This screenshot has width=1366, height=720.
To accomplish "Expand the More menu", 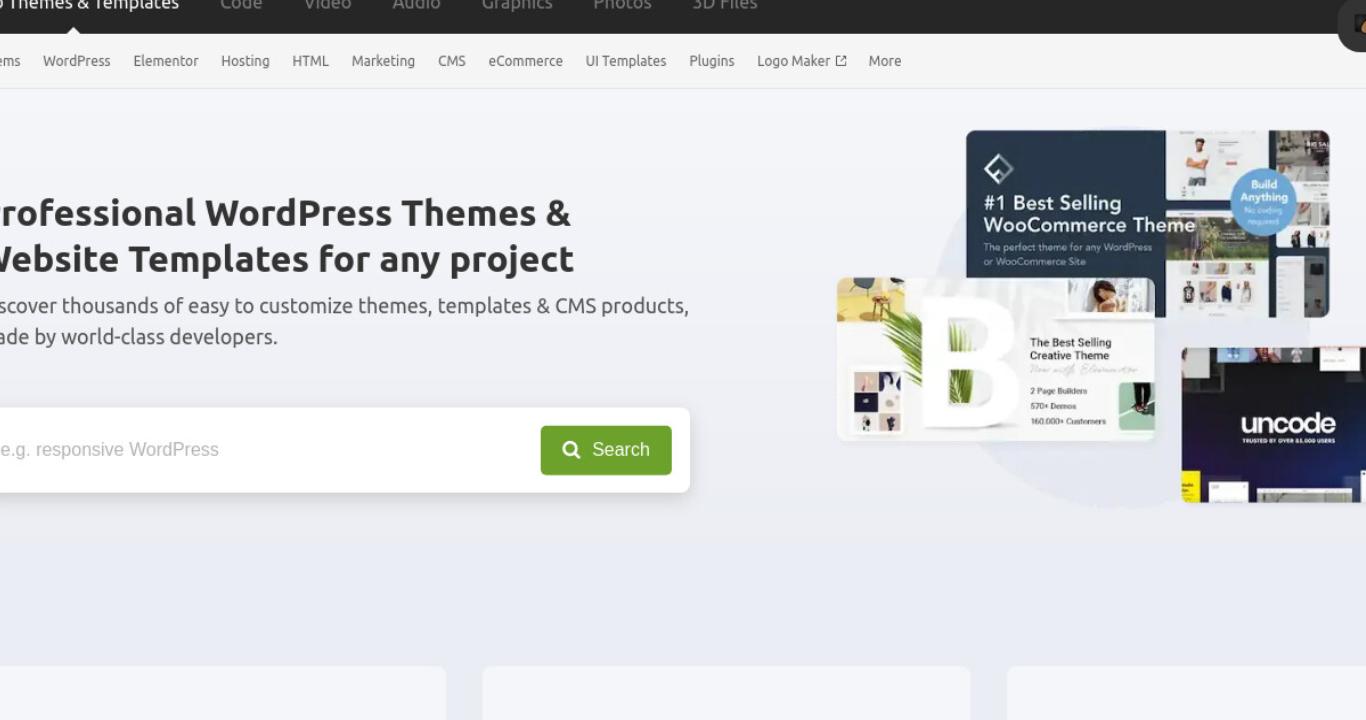I will (885, 61).
